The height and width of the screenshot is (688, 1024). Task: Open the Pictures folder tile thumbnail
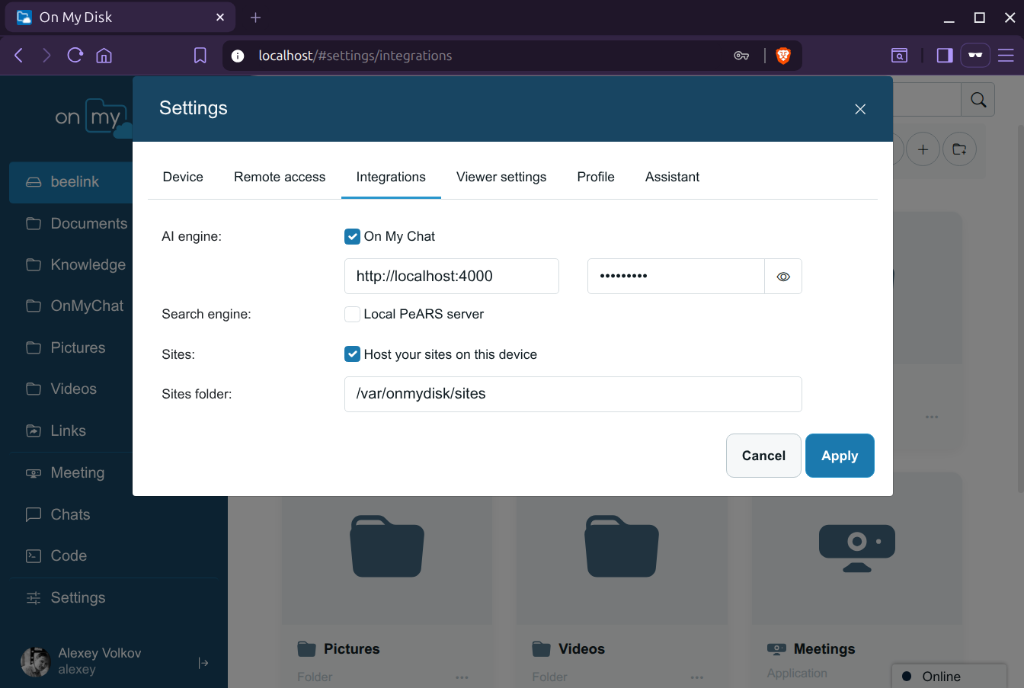[x=387, y=547]
